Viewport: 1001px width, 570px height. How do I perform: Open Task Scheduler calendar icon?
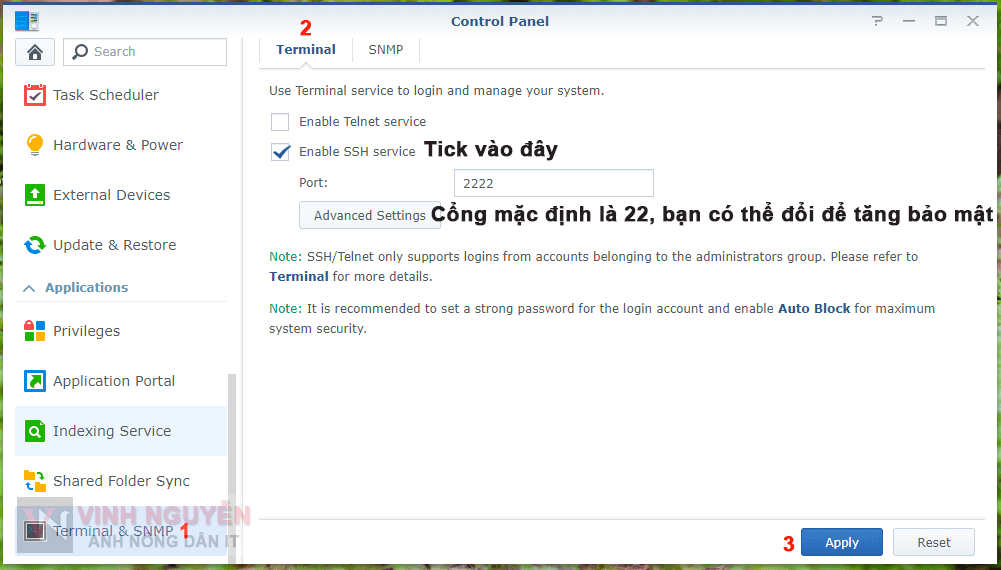pyautogui.click(x=35, y=95)
